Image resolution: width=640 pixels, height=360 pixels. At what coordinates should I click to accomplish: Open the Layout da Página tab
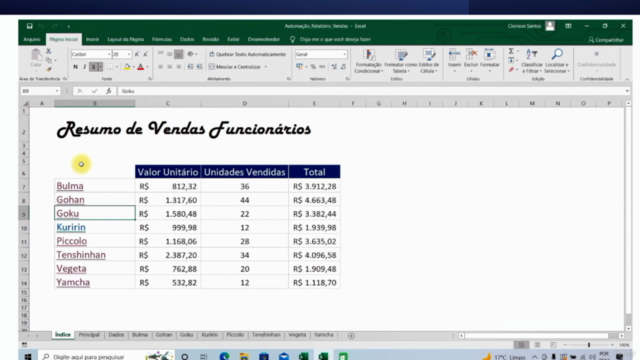[125, 40]
